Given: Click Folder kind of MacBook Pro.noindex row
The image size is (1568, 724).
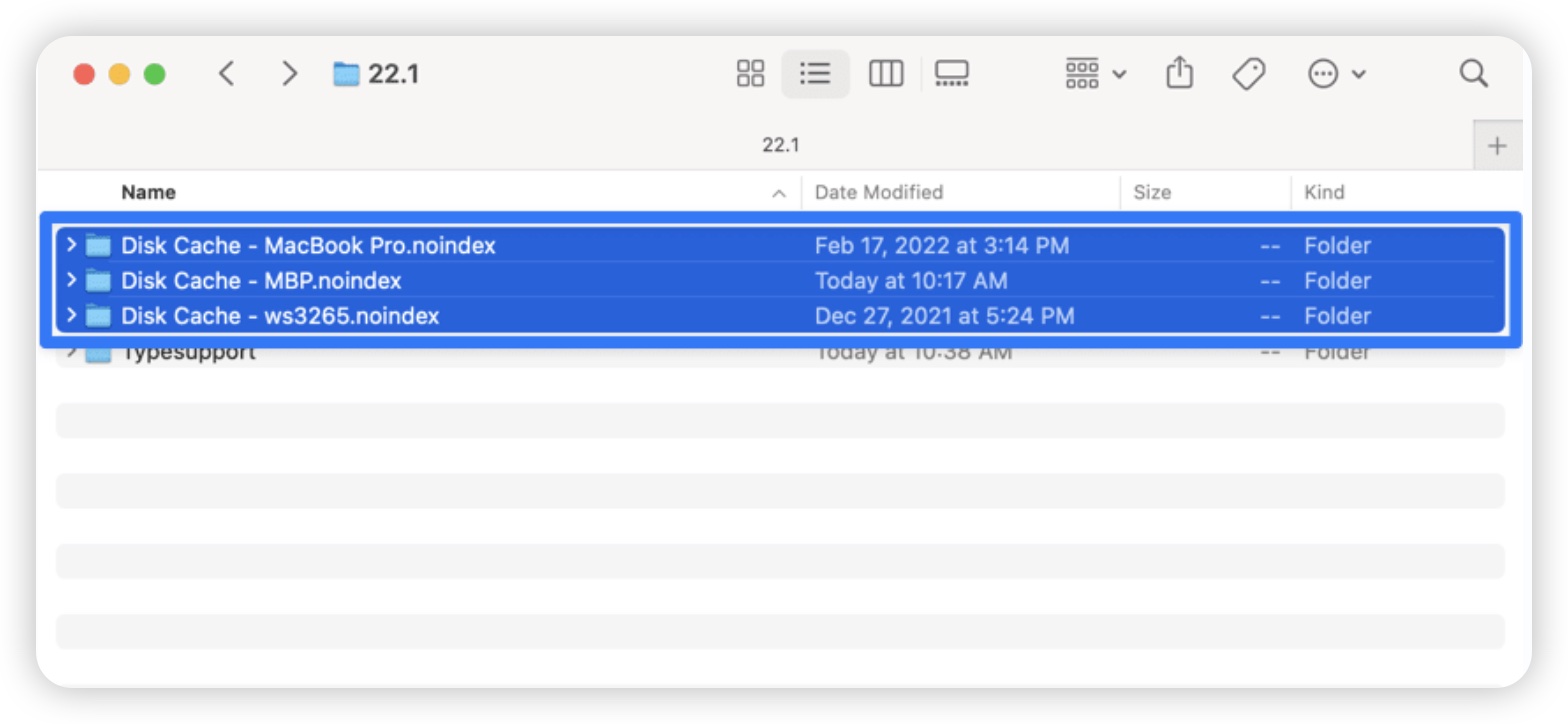Looking at the screenshot, I should pos(1337,245).
